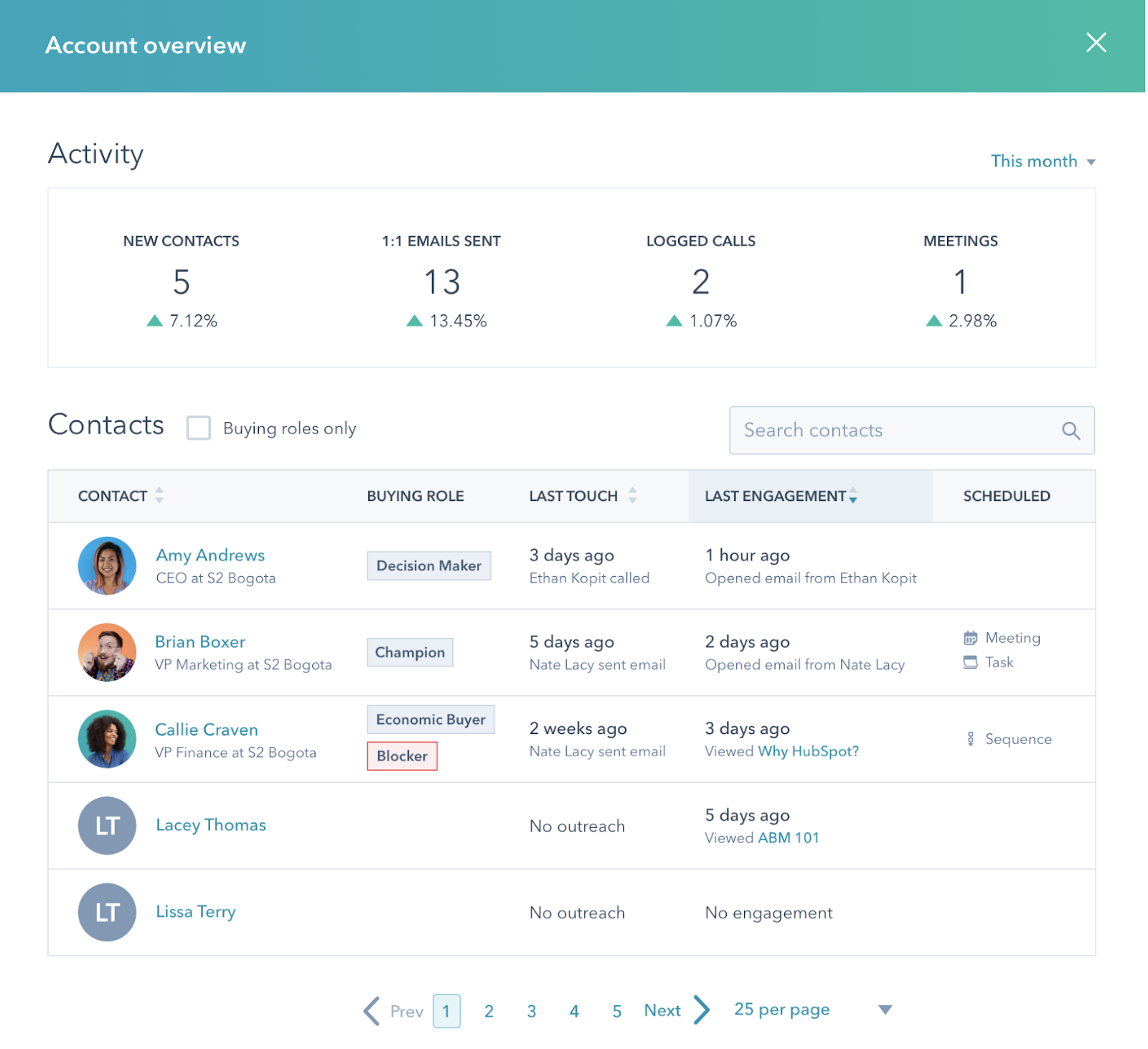Click Callie Craven's Blocker role tag
The image size is (1148, 1049).
(402, 756)
